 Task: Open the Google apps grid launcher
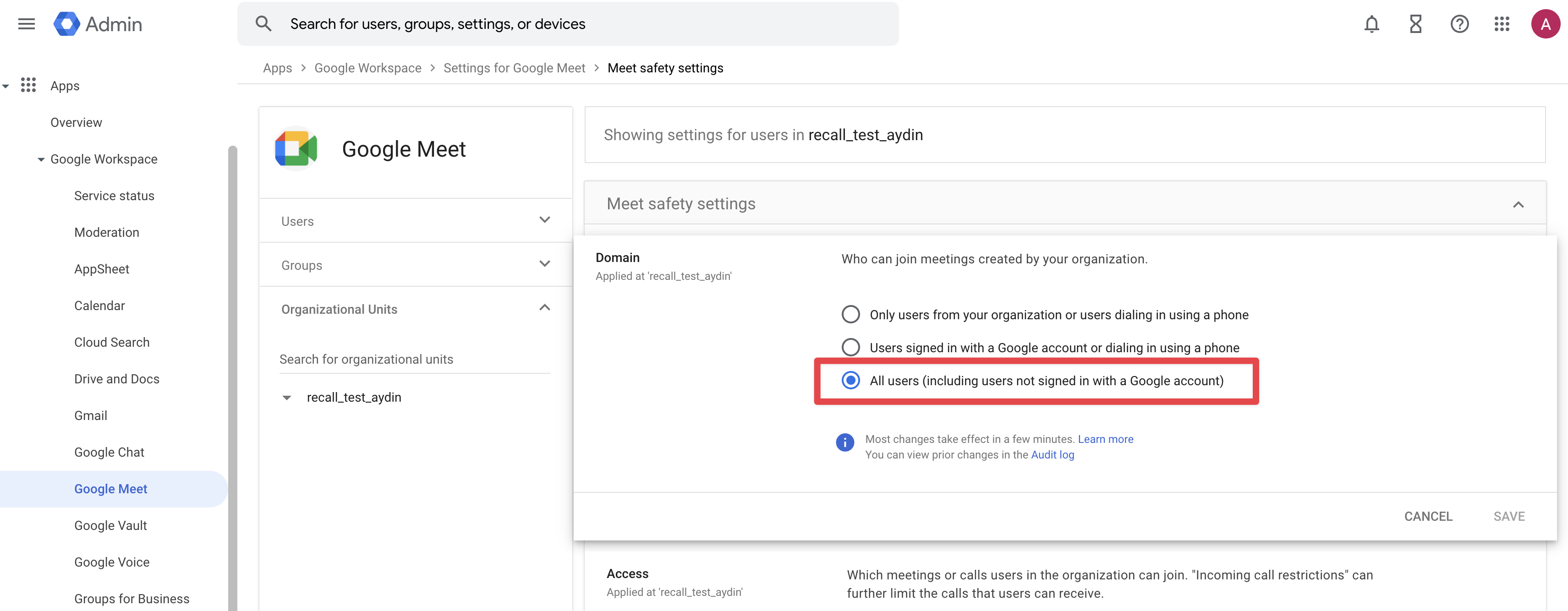click(x=1502, y=24)
